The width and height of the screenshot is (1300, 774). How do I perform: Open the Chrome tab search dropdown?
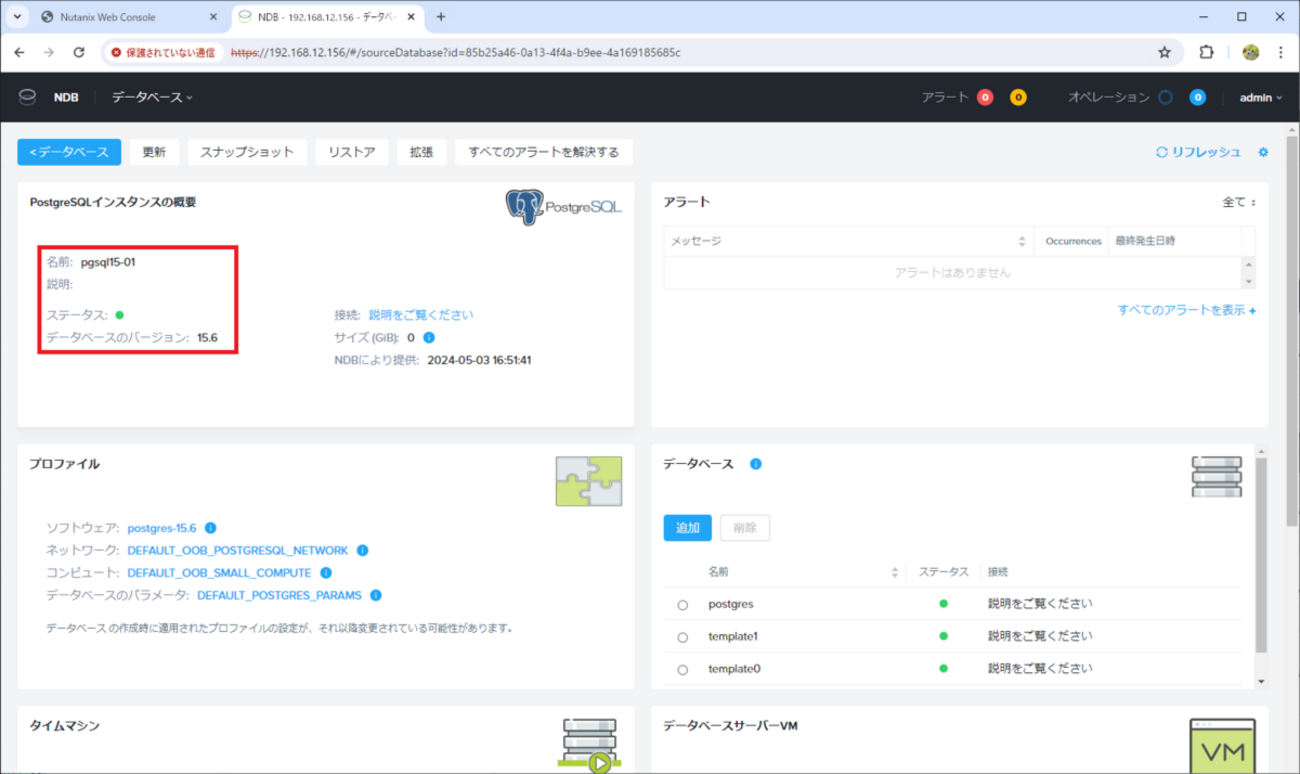tap(17, 17)
